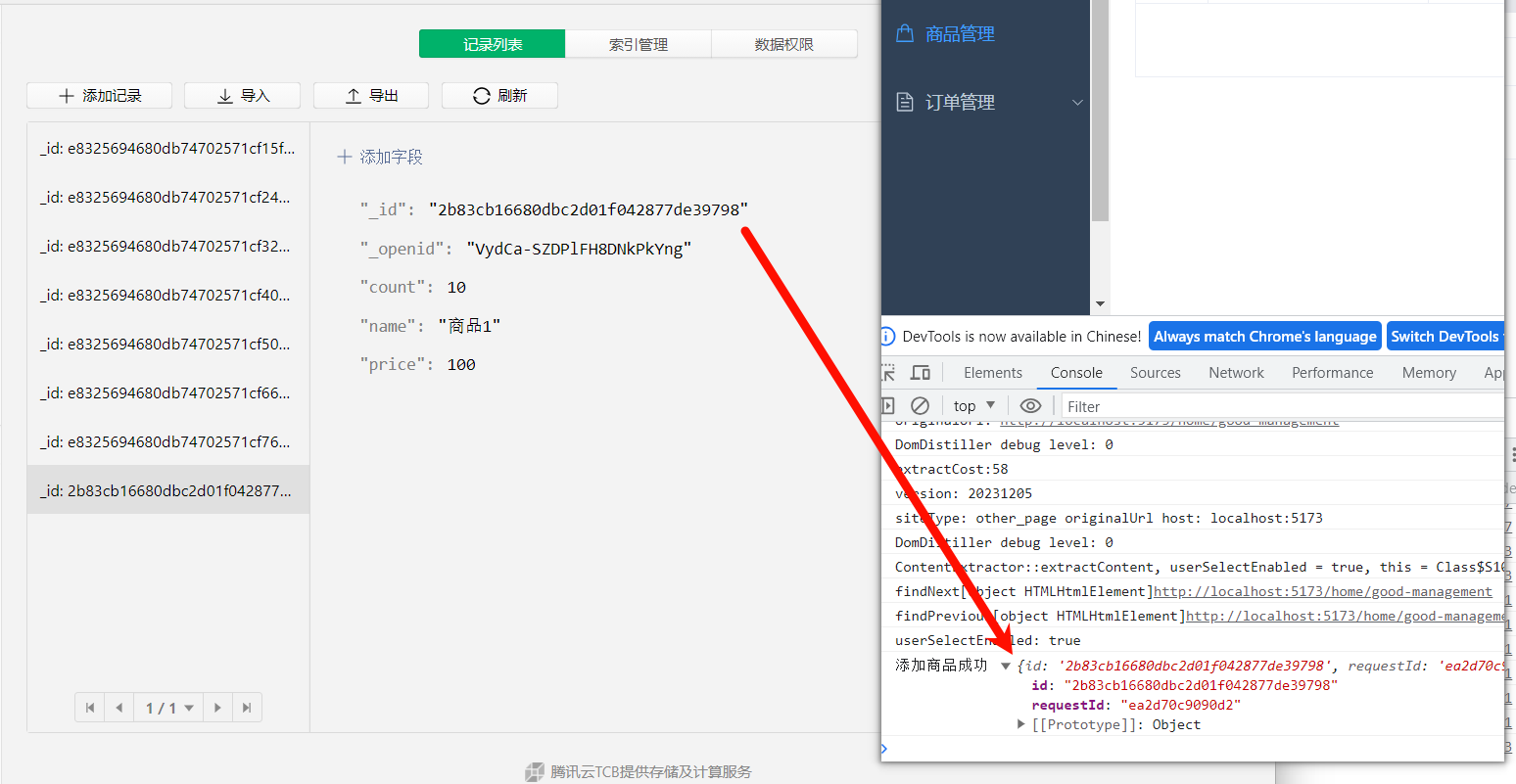Select record _id ending in cf32...

168,247
